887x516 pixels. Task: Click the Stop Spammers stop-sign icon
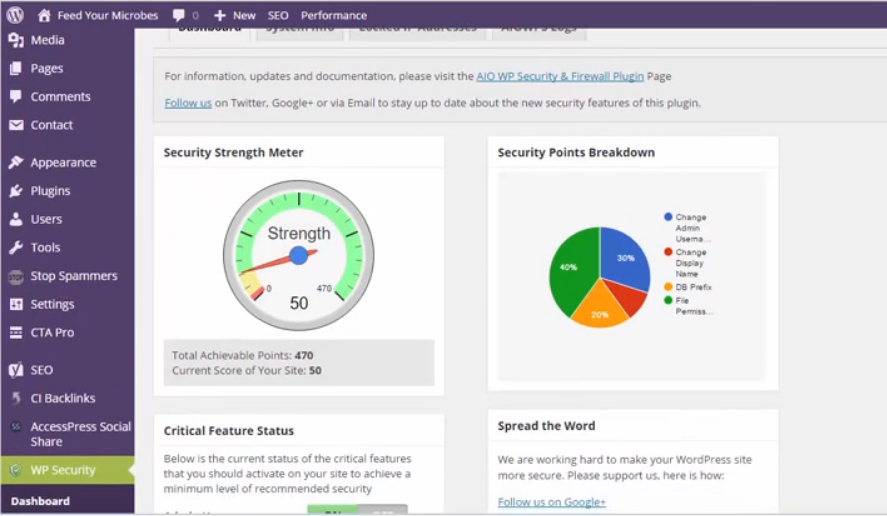[16, 276]
